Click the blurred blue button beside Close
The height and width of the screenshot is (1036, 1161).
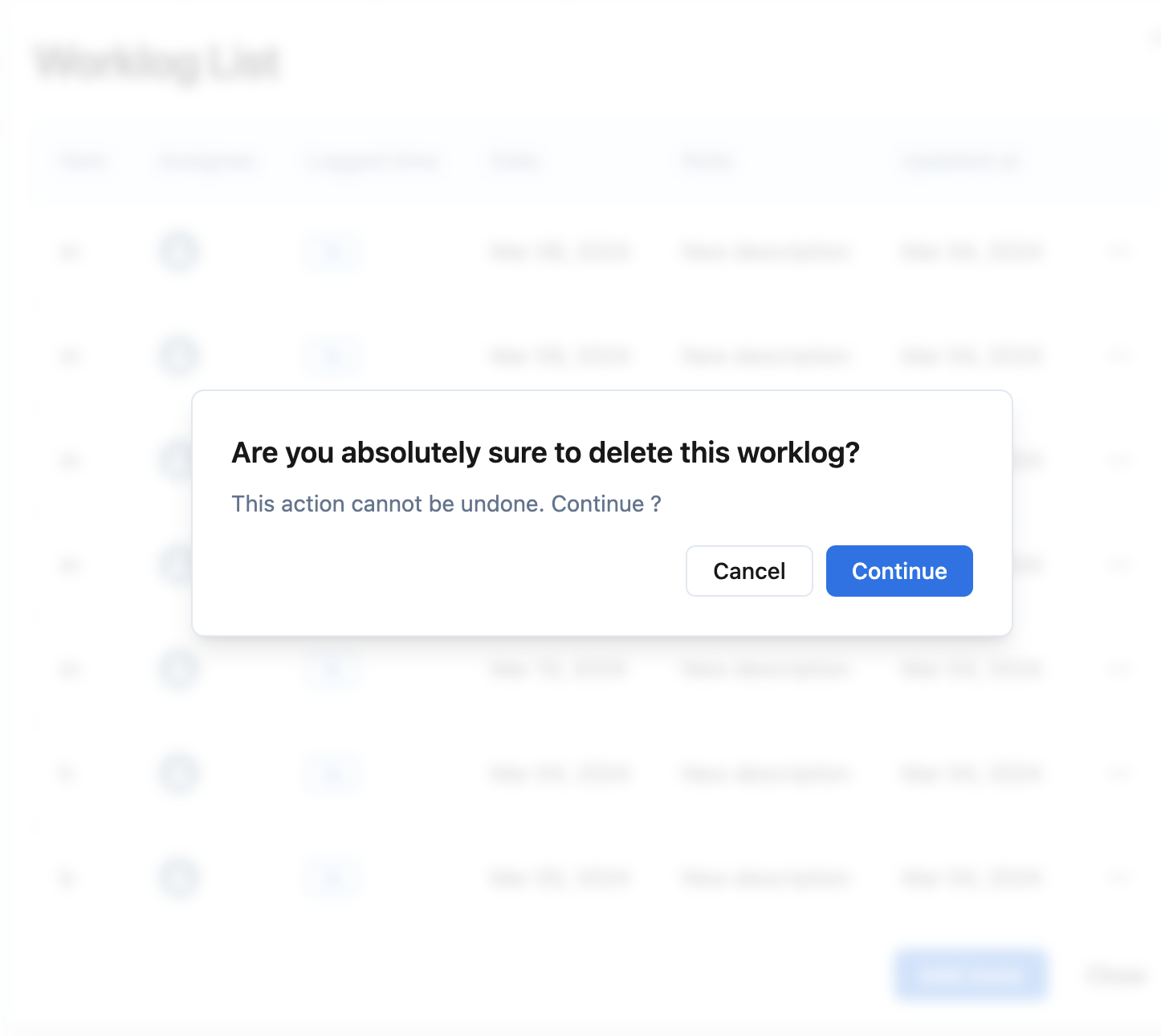971,976
